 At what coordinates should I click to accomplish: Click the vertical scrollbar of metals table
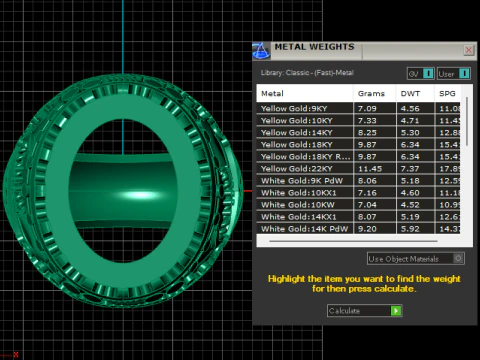[467, 121]
